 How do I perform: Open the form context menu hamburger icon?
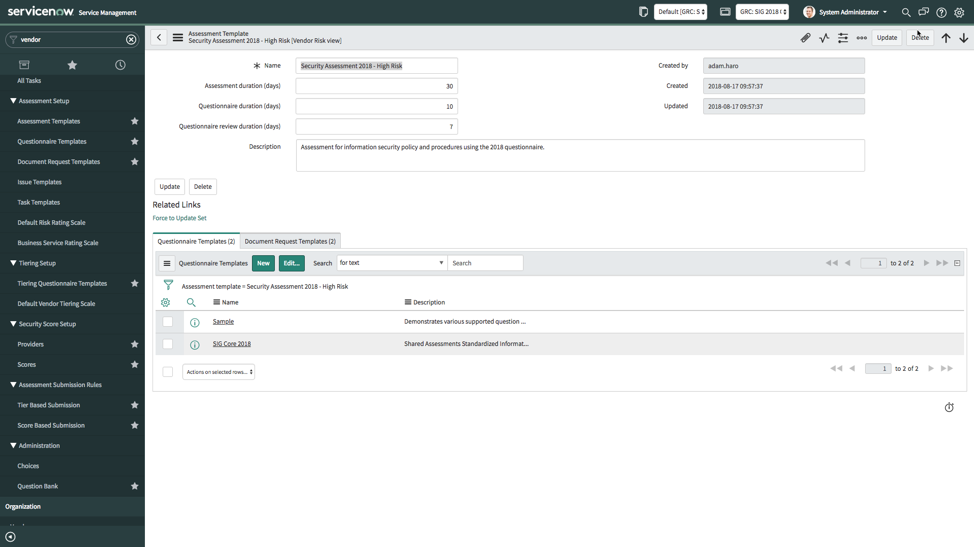178,38
